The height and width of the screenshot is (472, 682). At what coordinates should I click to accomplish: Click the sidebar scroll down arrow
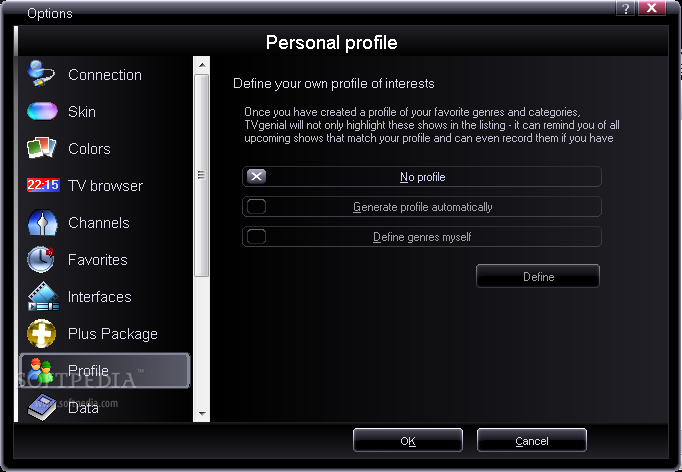(x=202, y=414)
